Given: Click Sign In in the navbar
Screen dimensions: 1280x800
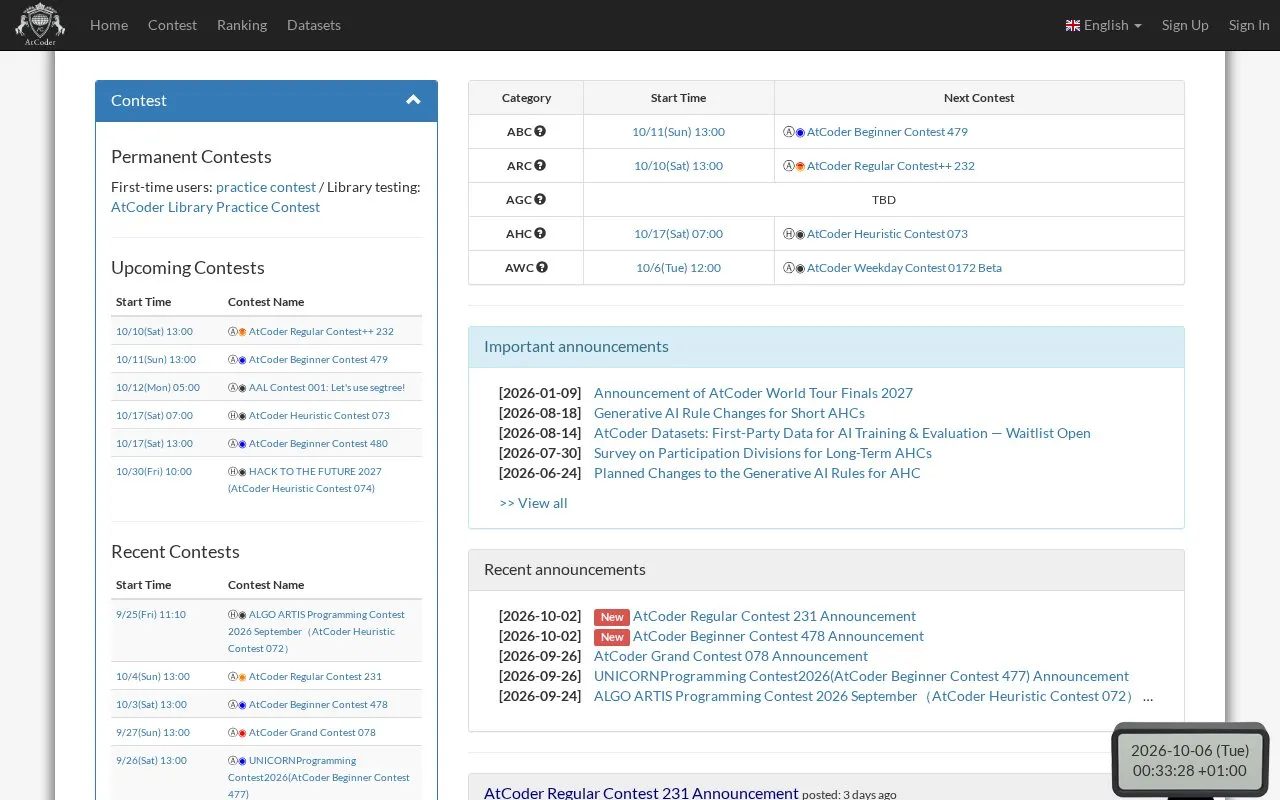Looking at the screenshot, I should (x=1249, y=25).
